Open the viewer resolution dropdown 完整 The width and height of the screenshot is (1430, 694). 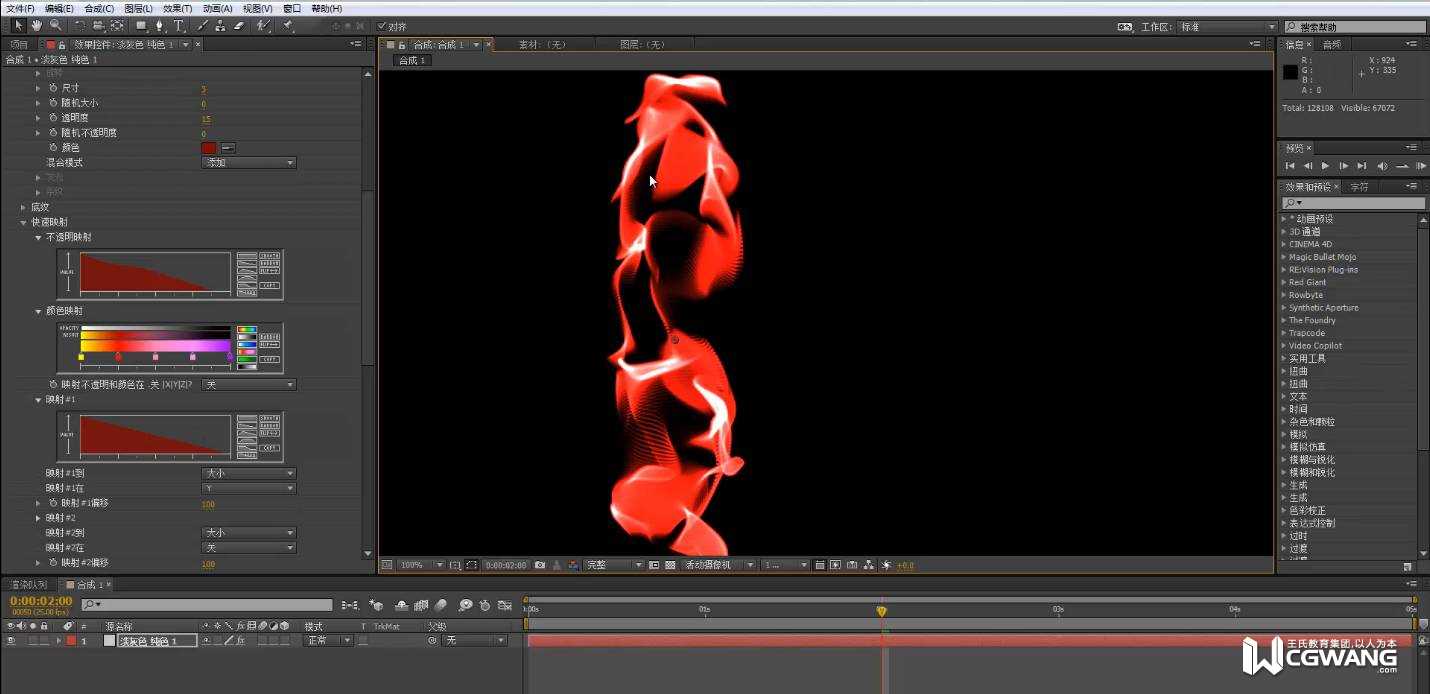(614, 565)
